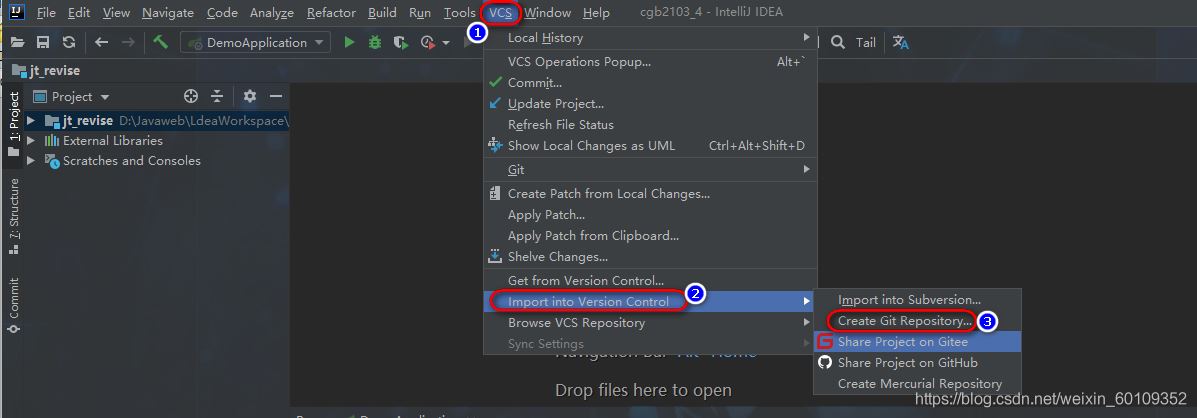Viewport: 1197px width, 418px height.
Task: Click the Profiler run icon
Action: pos(428,43)
